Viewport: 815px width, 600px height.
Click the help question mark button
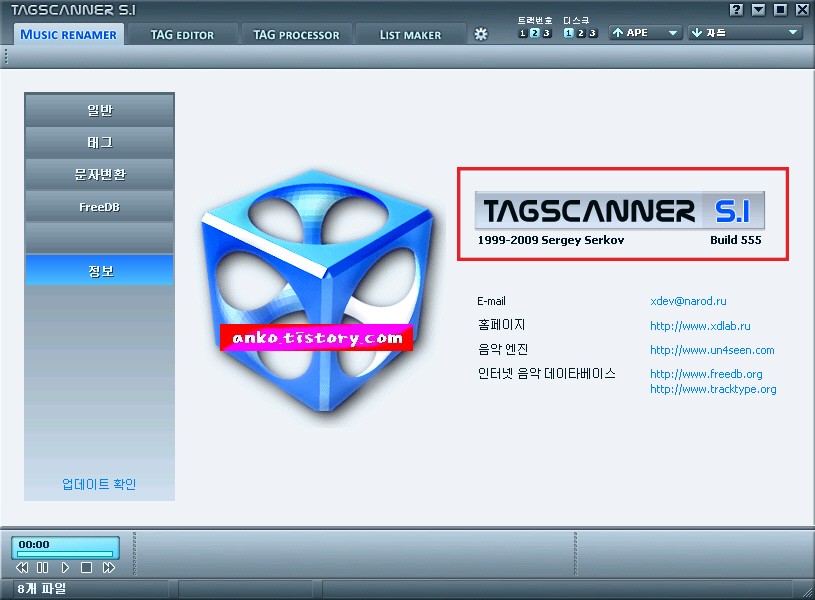(x=736, y=10)
